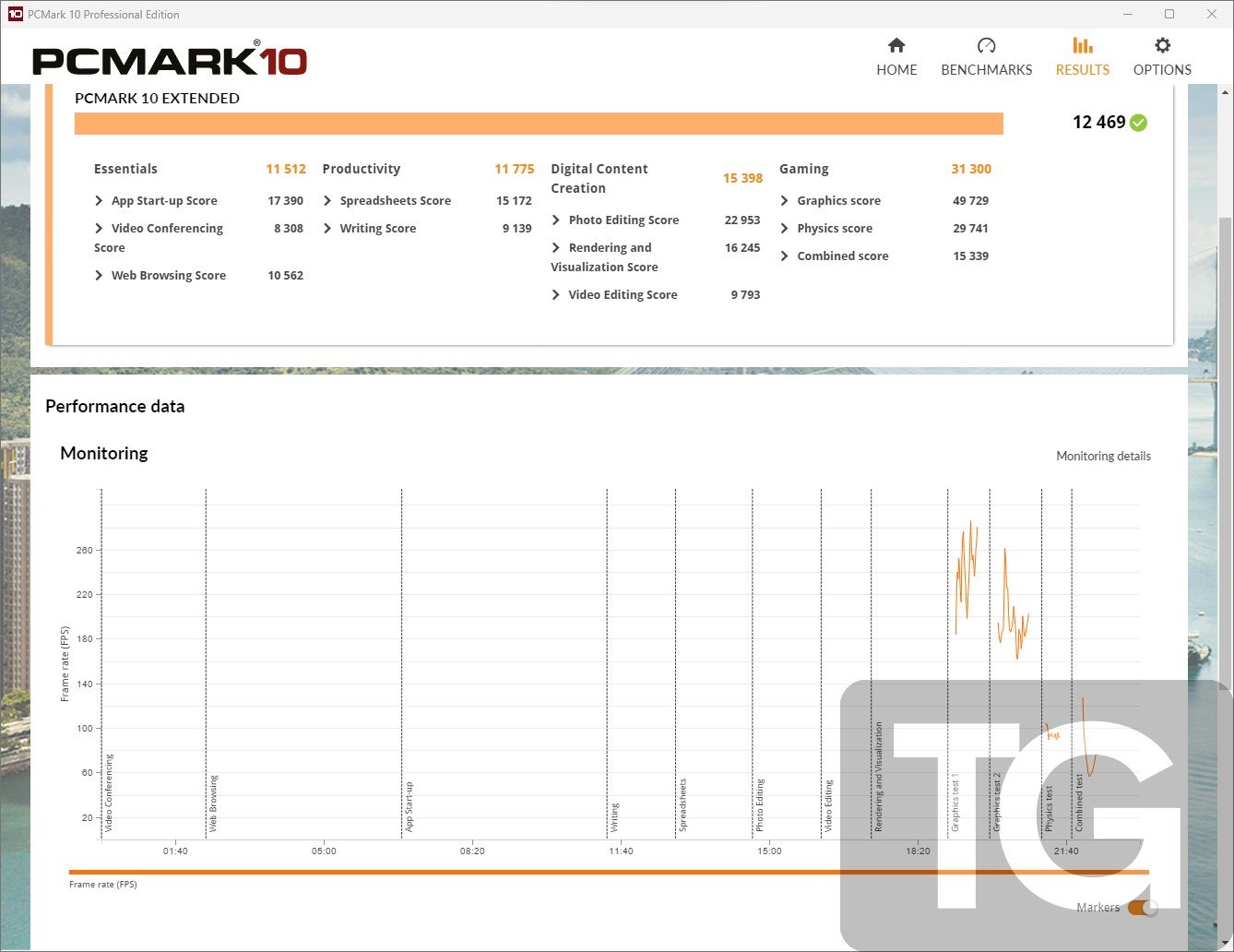Viewport: 1234px width, 952px height.
Task: Maximize the PCMark 10 window
Action: coord(1169,14)
